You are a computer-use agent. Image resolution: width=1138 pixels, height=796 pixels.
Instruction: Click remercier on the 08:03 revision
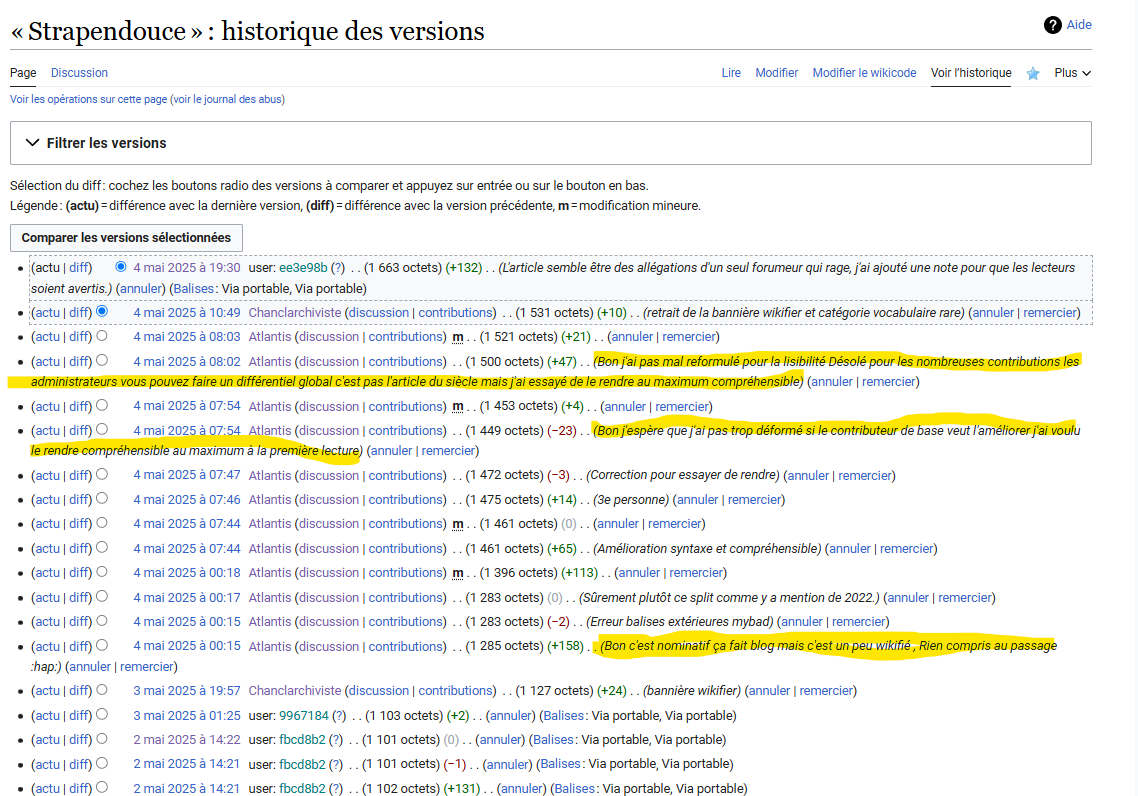[689, 337]
